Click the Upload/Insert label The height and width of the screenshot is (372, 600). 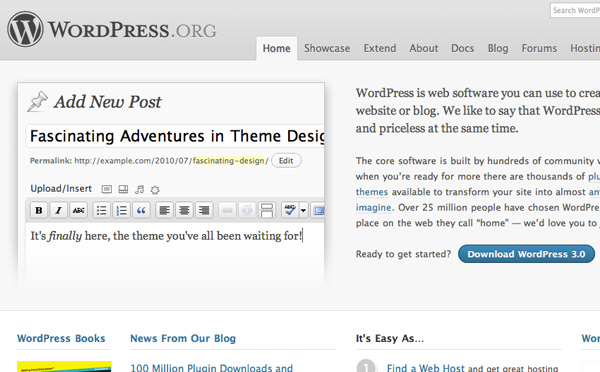(x=61, y=188)
